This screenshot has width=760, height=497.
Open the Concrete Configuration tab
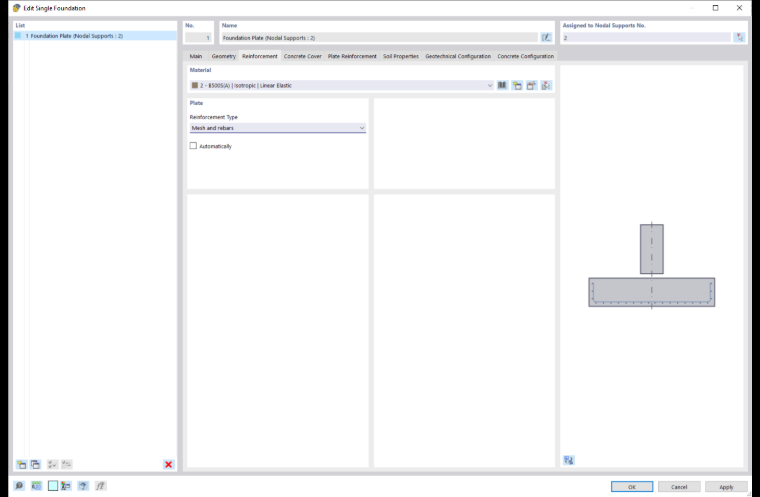tap(525, 56)
